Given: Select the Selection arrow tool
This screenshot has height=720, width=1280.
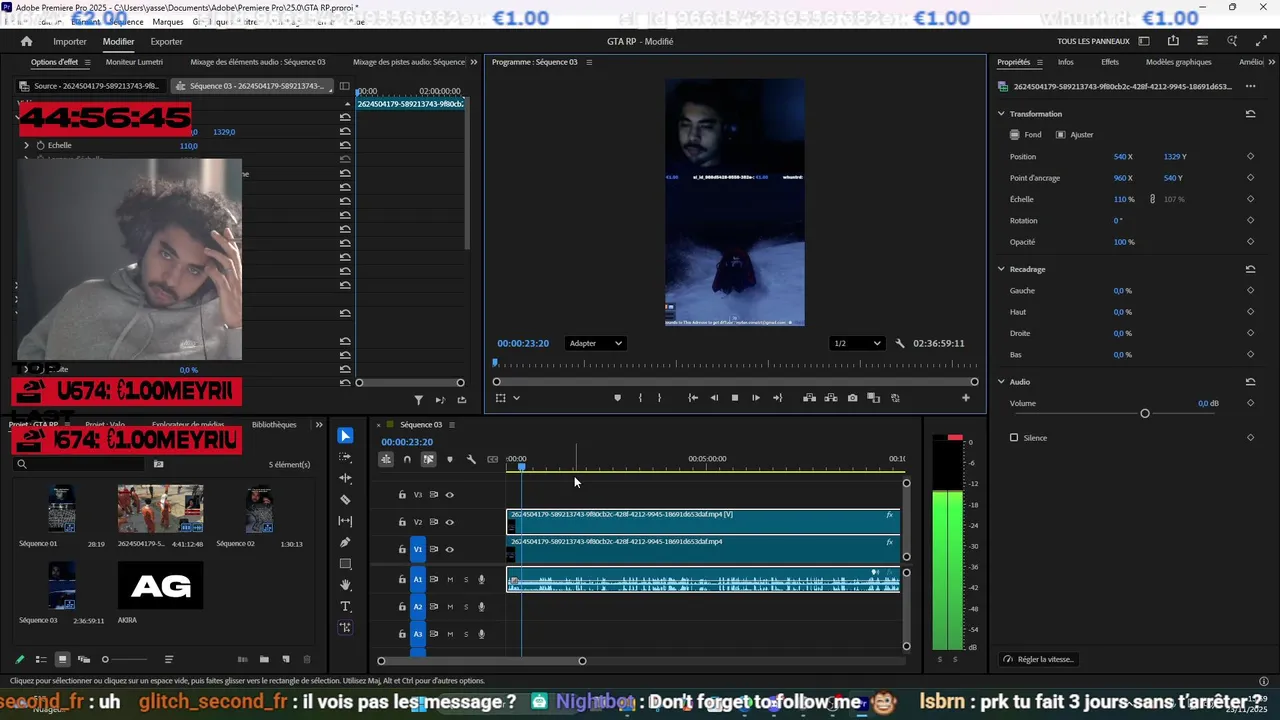Looking at the screenshot, I should tap(345, 436).
